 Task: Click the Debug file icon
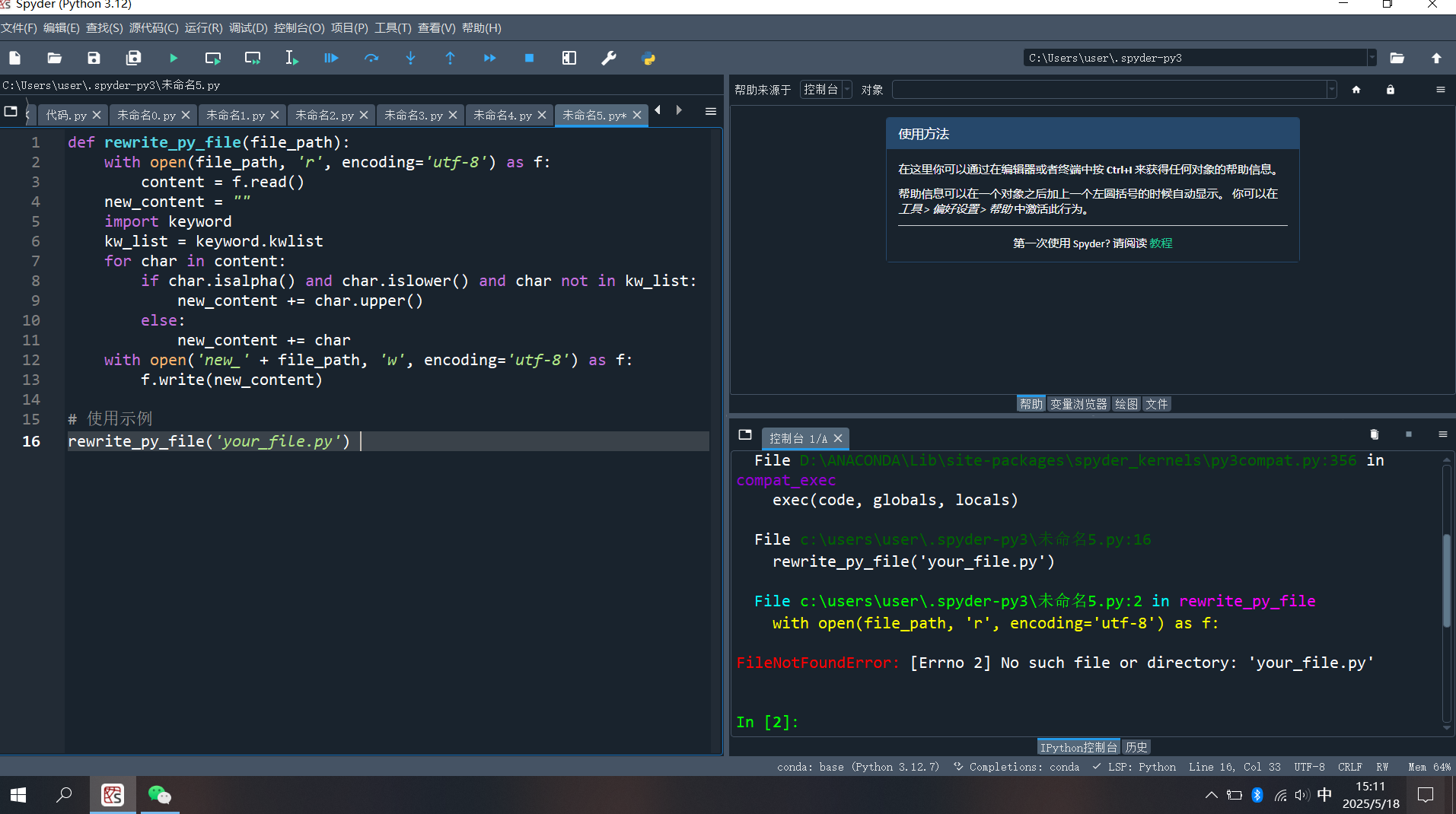tap(331, 58)
